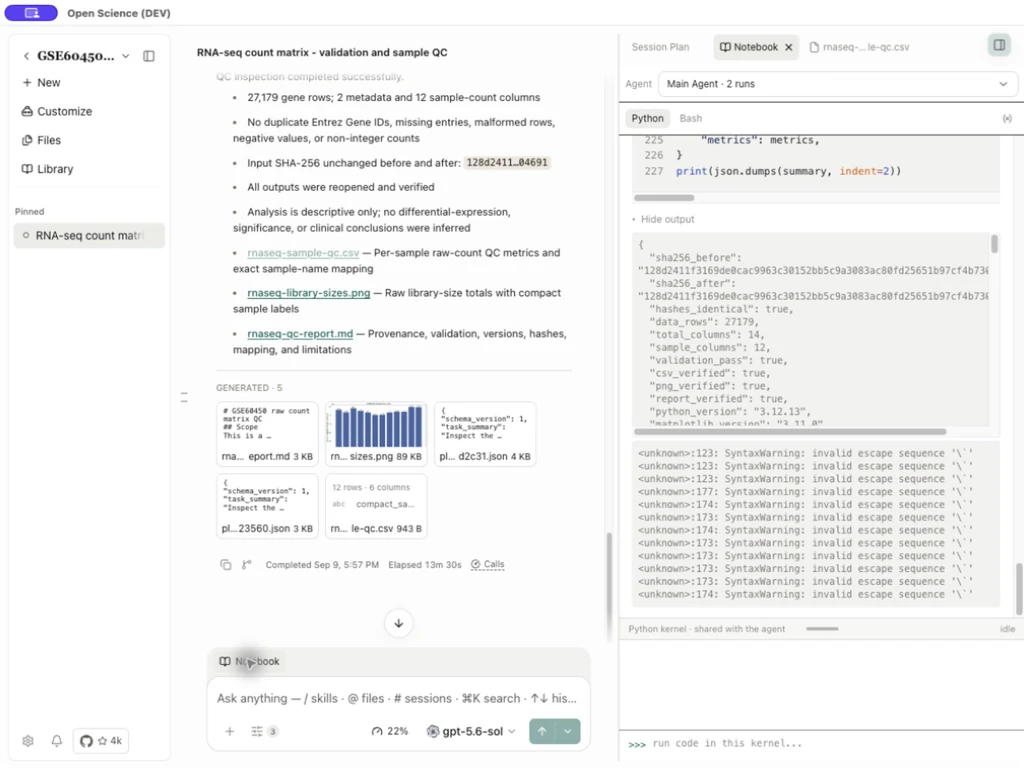Open the Main Agent 2 runs dropdown
The width and height of the screenshot is (1024, 768).
(x=837, y=84)
